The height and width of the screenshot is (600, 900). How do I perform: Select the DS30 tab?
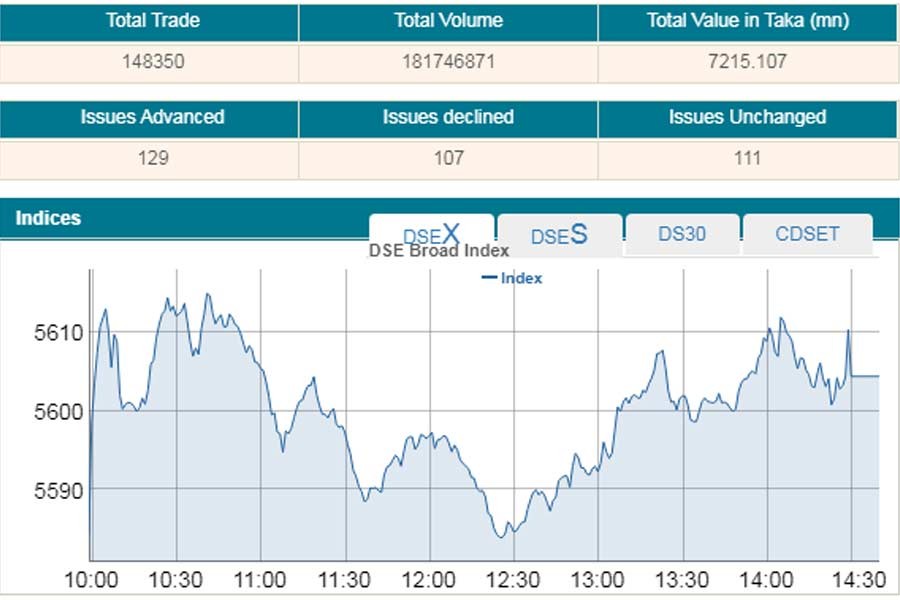pos(682,234)
